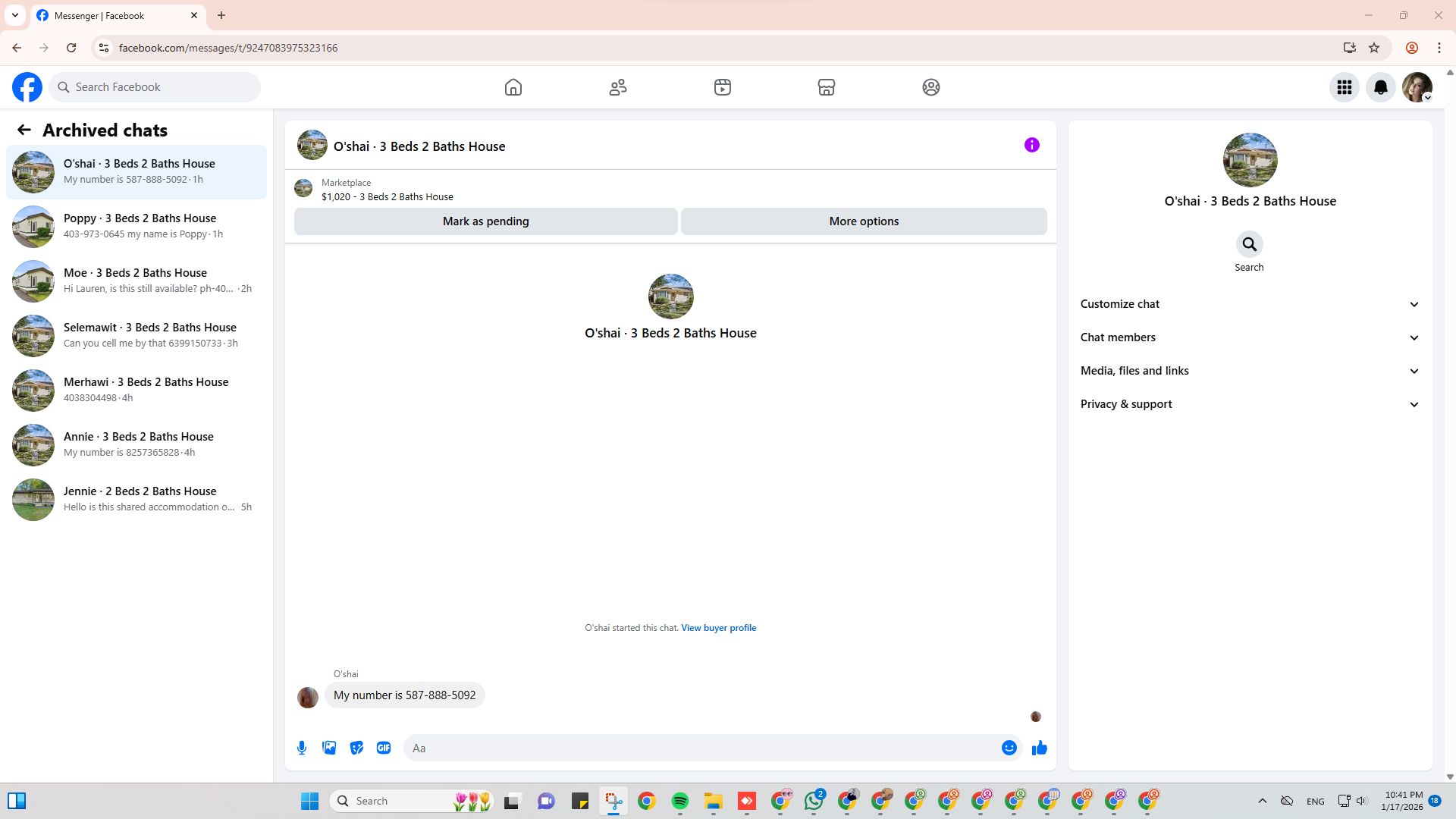The image size is (1456, 819).
Task: Expand the Chat members section
Action: pyautogui.click(x=1249, y=337)
